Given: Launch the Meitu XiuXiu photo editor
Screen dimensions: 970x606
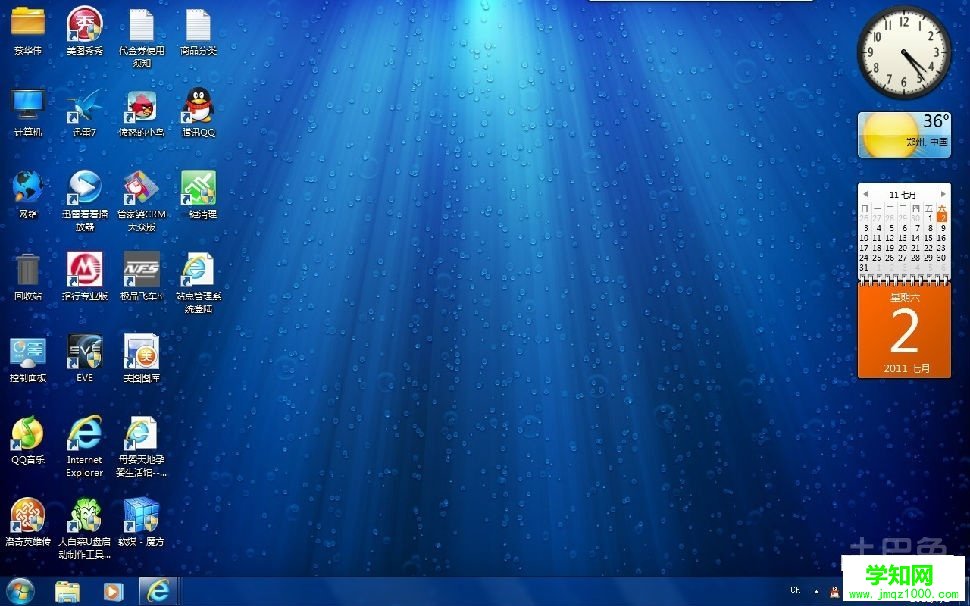Looking at the screenshot, I should pyautogui.click(x=85, y=27).
